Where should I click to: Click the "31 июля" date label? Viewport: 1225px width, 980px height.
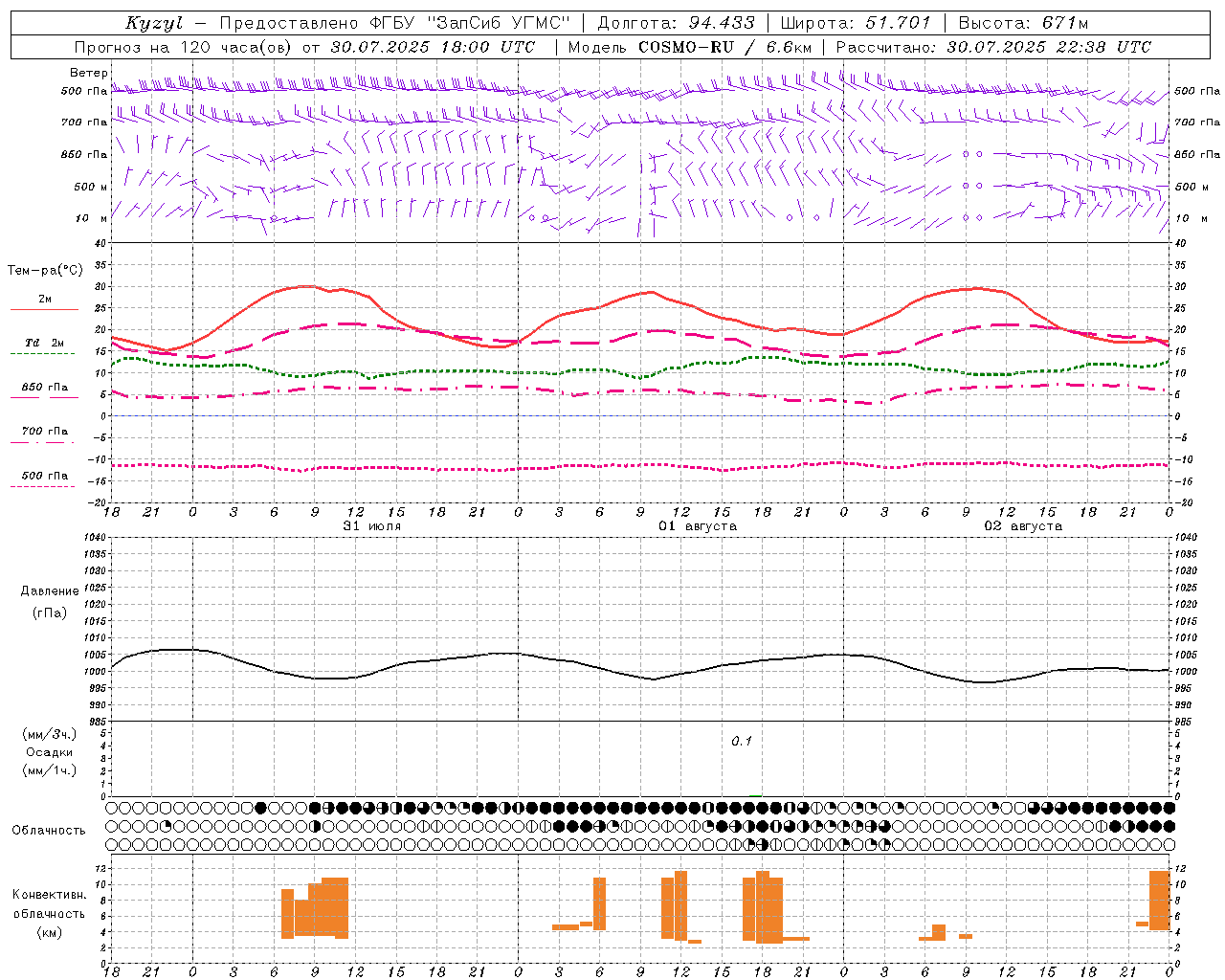pos(372,526)
